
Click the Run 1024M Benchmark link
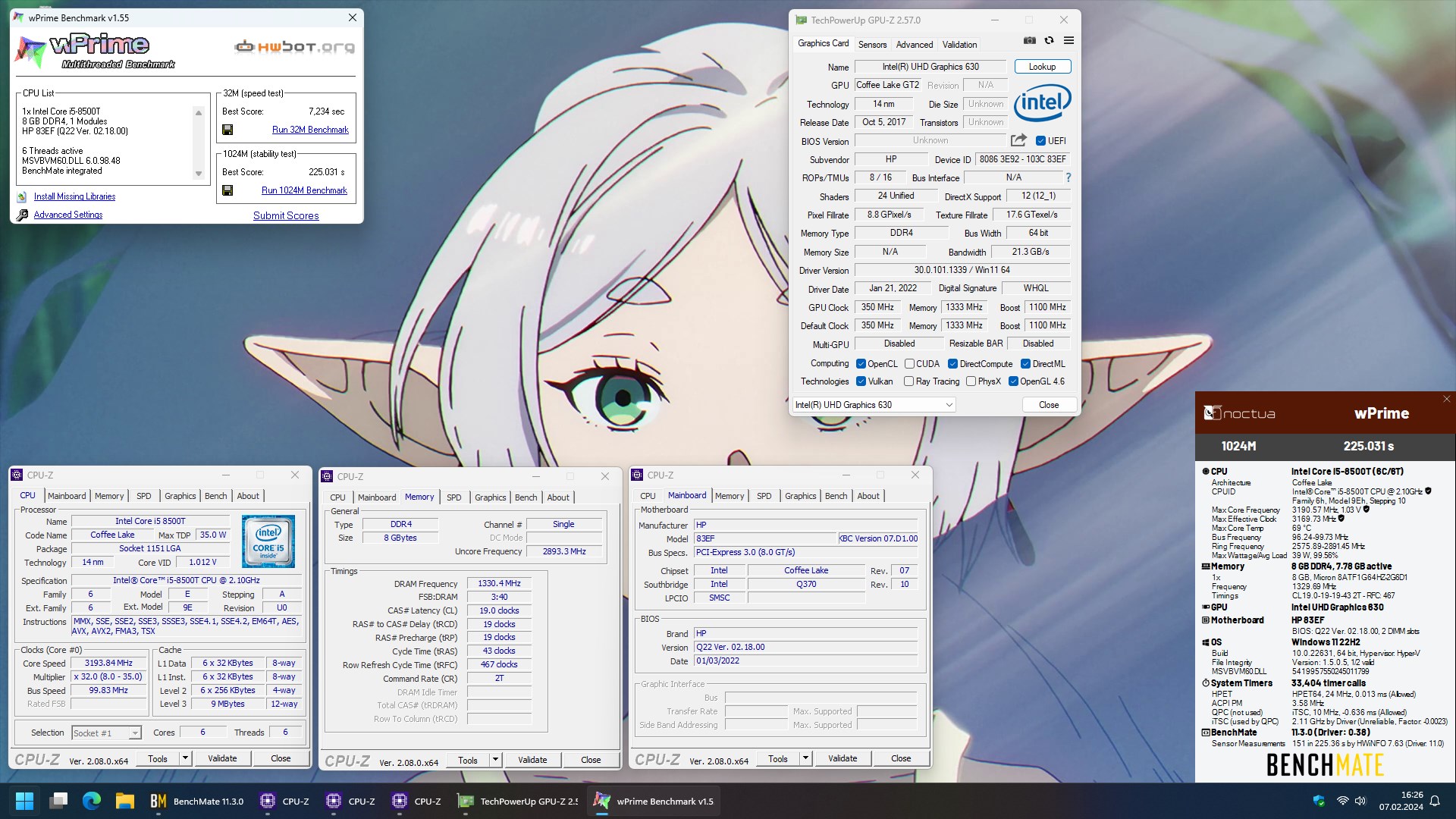(304, 190)
